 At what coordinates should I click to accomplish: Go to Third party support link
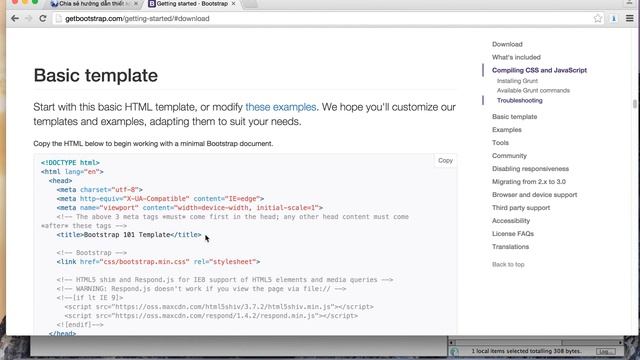521,208
